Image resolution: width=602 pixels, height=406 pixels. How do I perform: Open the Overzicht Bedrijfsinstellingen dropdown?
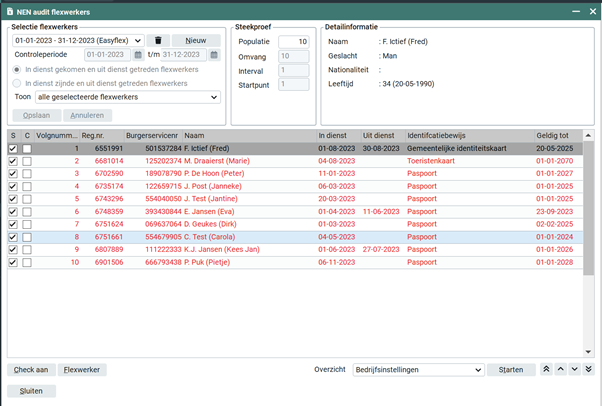point(478,369)
